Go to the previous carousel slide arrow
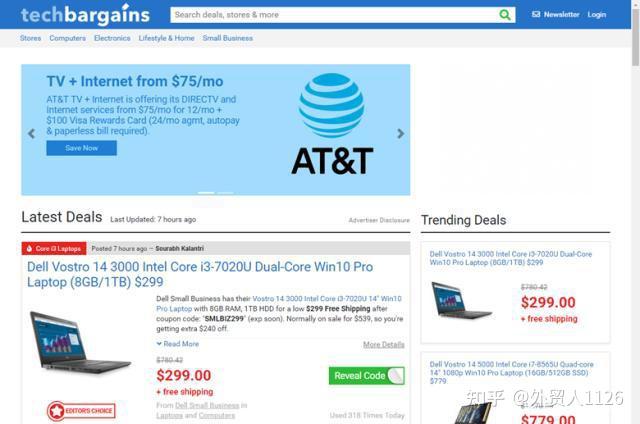640x424 pixels. pyautogui.click(x=31, y=133)
